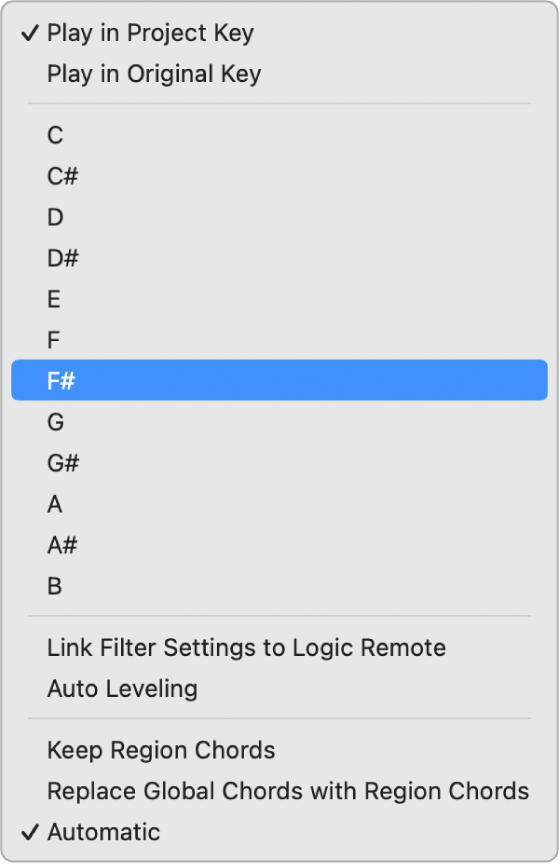The width and height of the screenshot is (560, 866).
Task: Select key D in the menu
Action: [279, 217]
